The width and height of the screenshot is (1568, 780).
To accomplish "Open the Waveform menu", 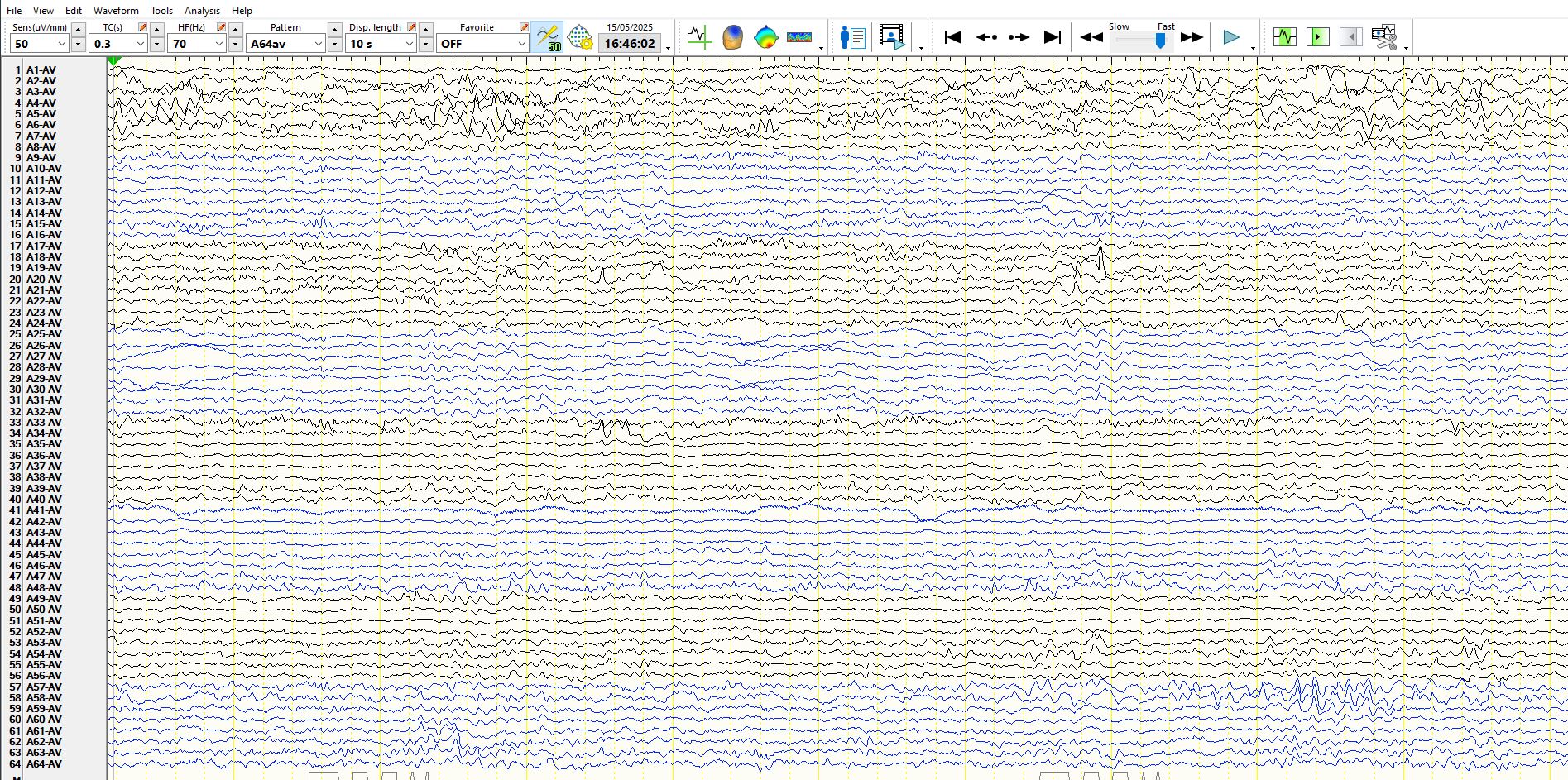I will [x=116, y=11].
